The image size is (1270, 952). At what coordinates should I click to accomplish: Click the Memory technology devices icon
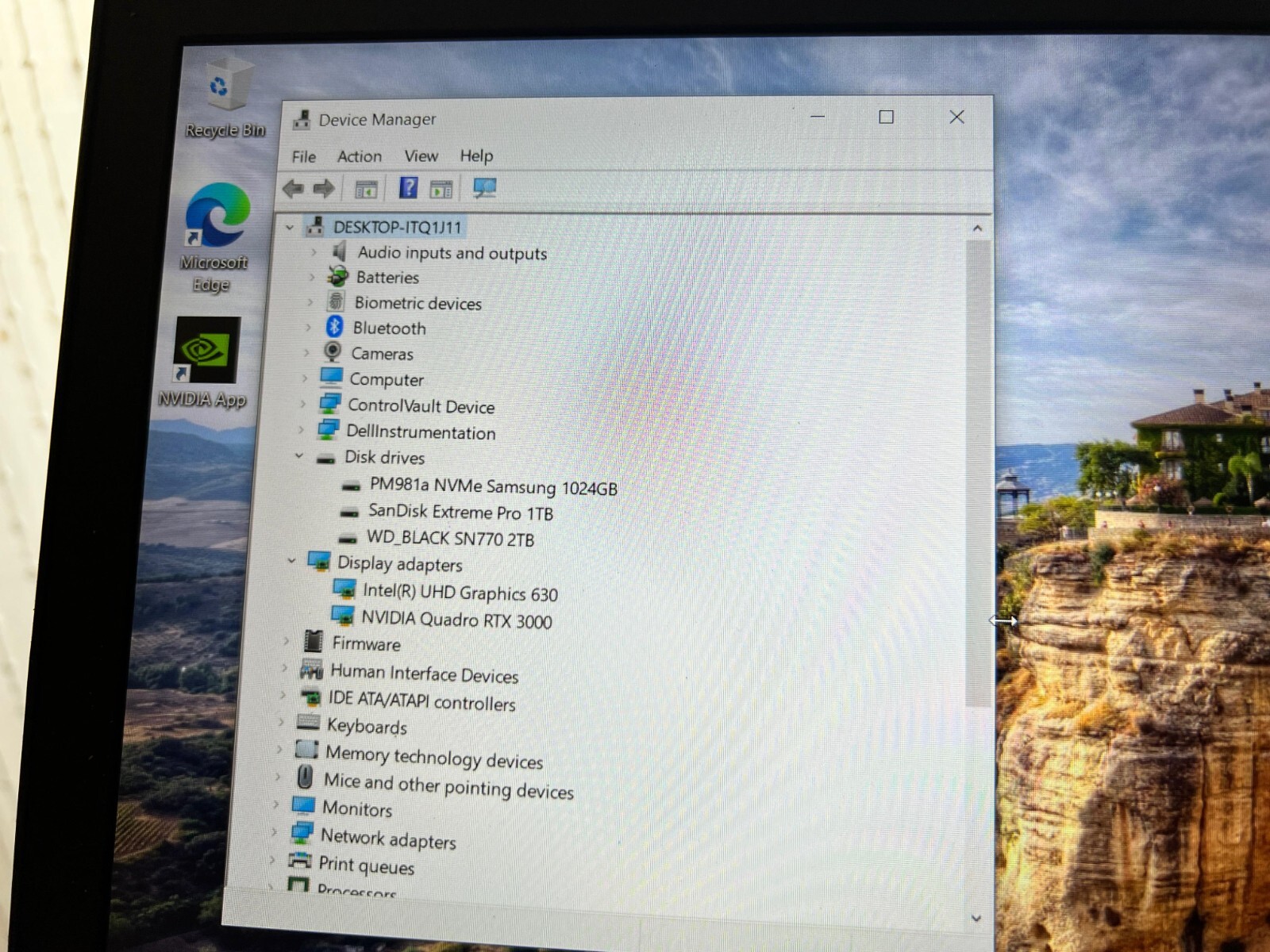click(x=306, y=749)
